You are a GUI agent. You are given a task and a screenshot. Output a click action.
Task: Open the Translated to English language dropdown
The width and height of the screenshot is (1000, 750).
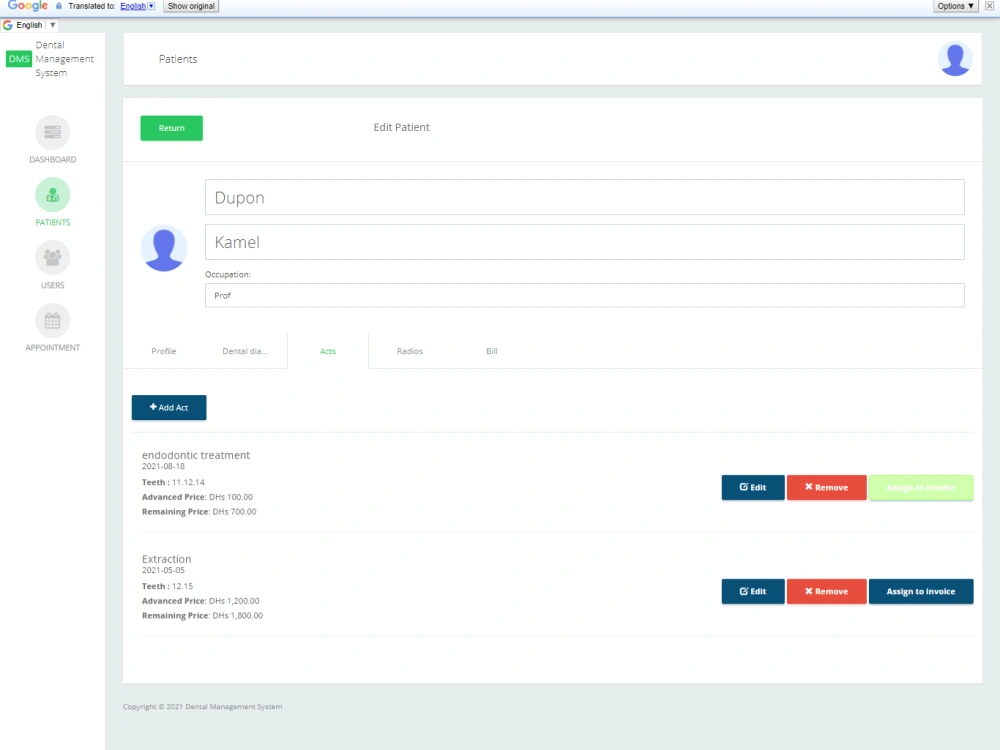[x=137, y=6]
